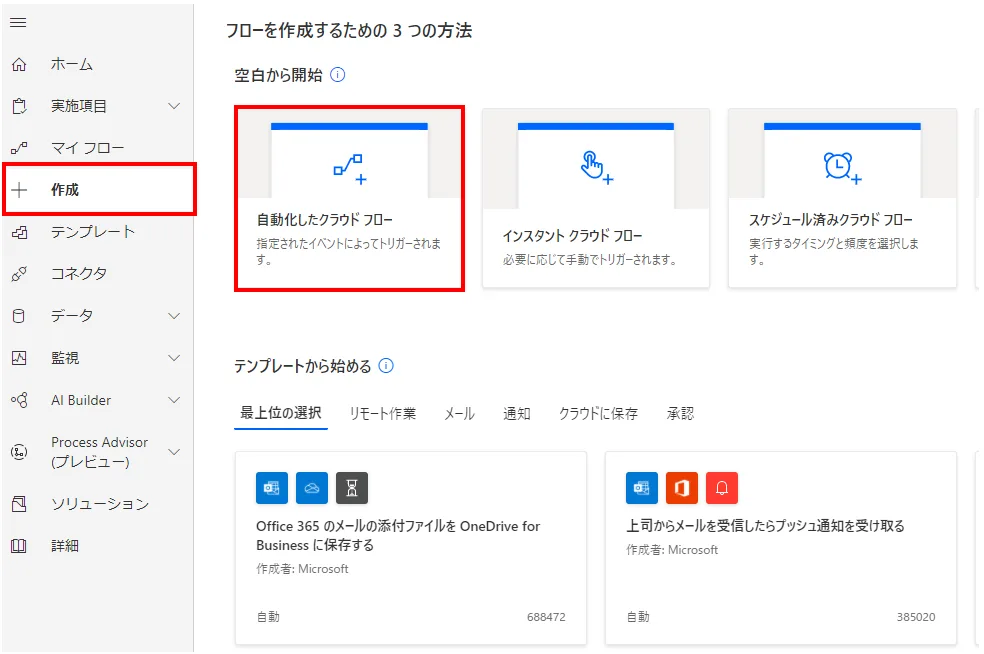
Task: Open マイ フロー from the sidebar
Action: (87, 148)
